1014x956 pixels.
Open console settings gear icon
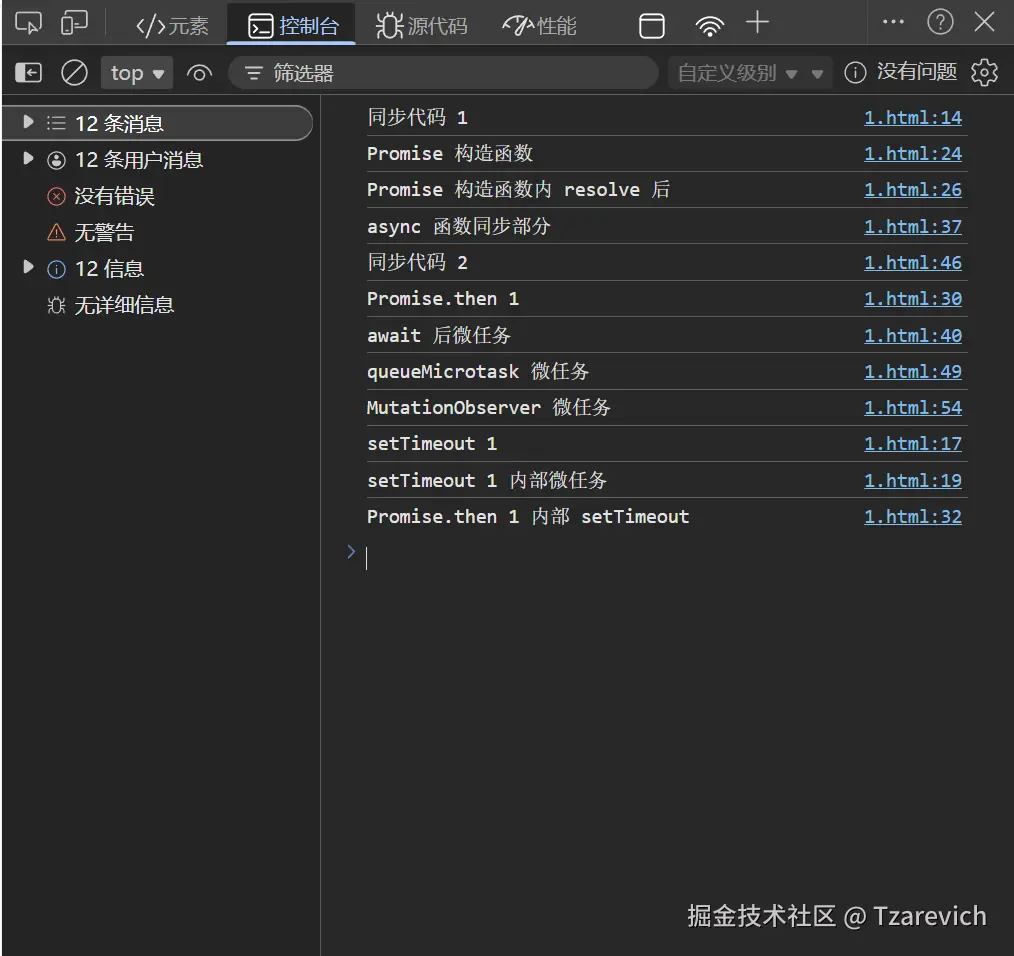[x=984, y=72]
